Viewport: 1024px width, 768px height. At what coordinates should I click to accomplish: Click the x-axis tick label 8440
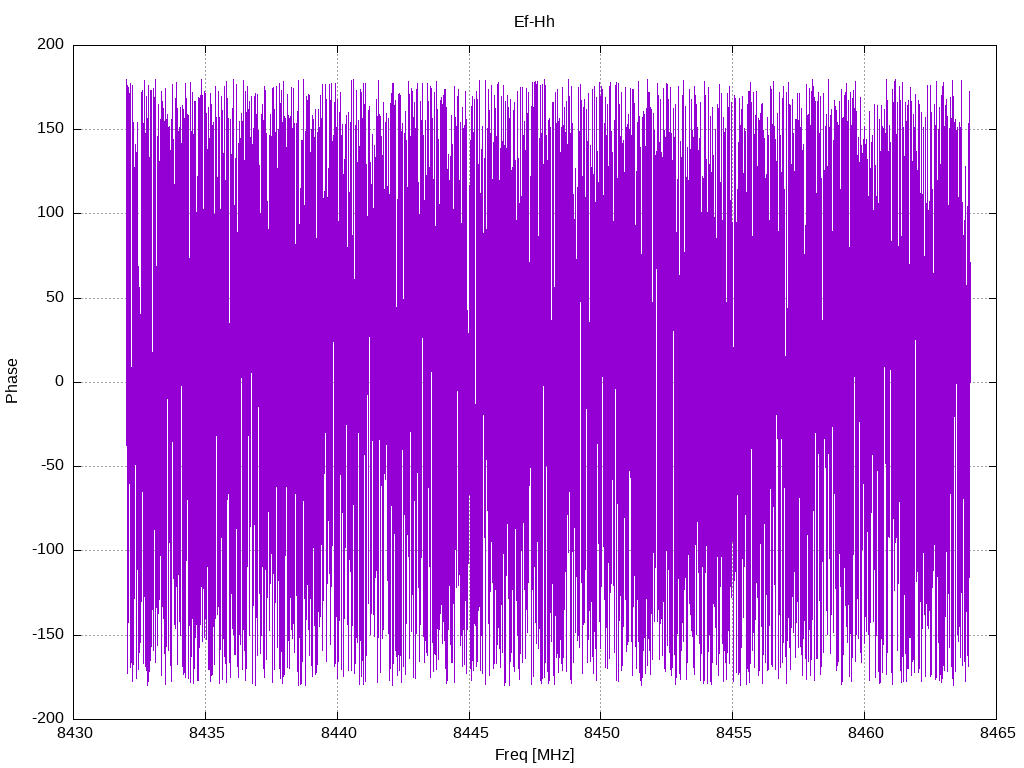click(x=338, y=733)
